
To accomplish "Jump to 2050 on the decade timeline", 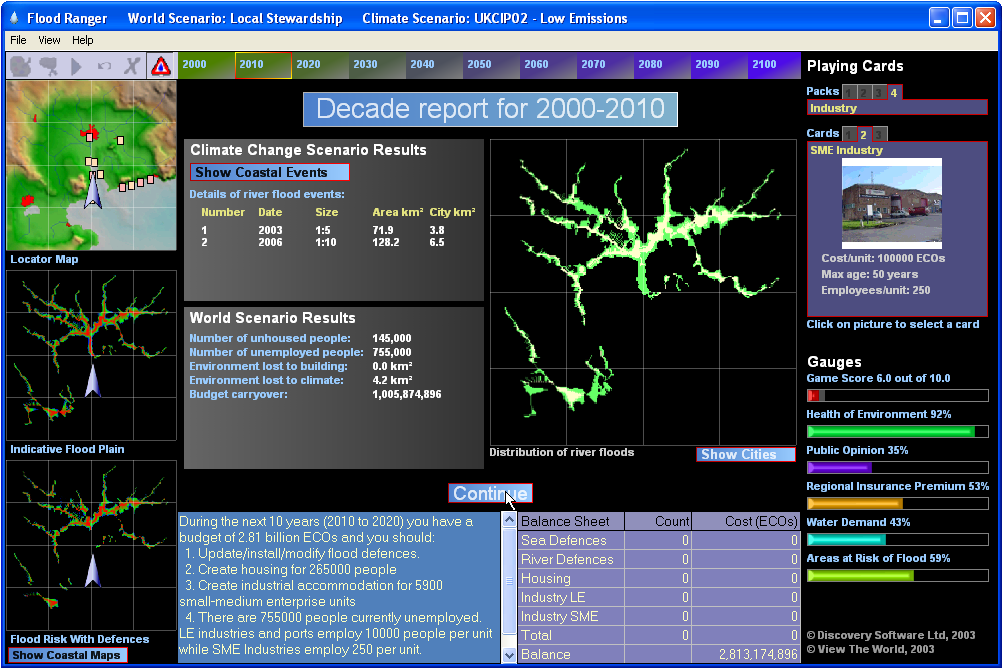I will [x=479, y=65].
